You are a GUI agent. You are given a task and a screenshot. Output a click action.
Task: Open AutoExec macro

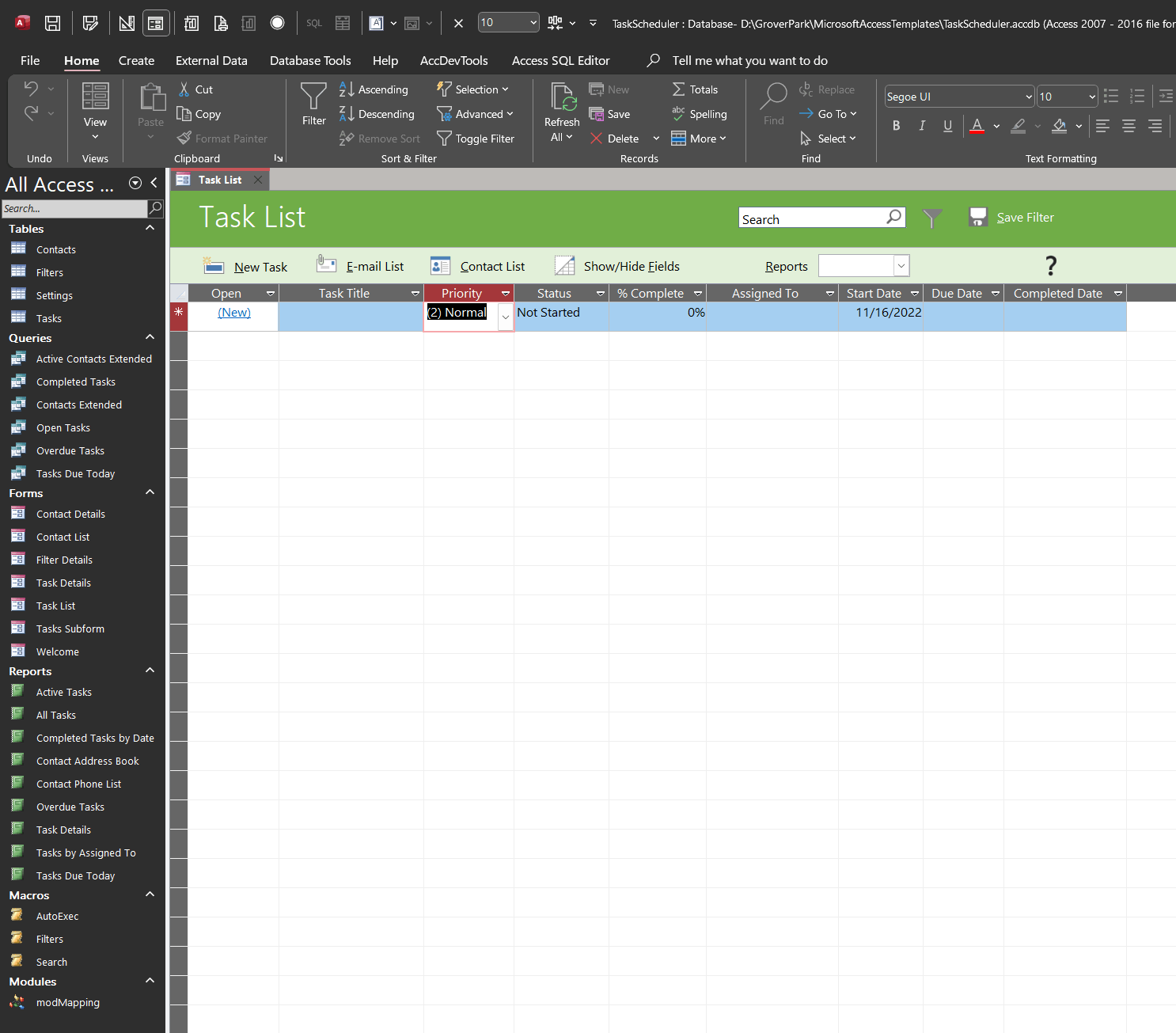pyautogui.click(x=57, y=916)
